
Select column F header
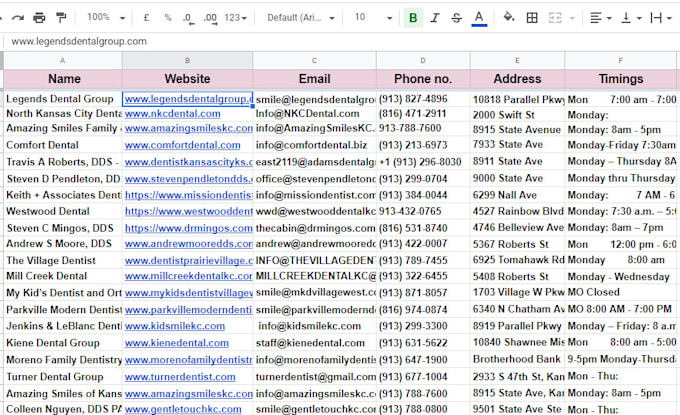(621, 61)
